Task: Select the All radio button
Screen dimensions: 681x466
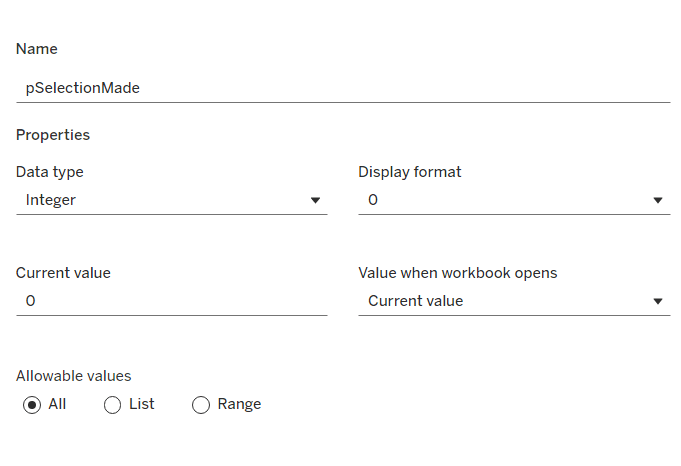Action: coord(32,405)
